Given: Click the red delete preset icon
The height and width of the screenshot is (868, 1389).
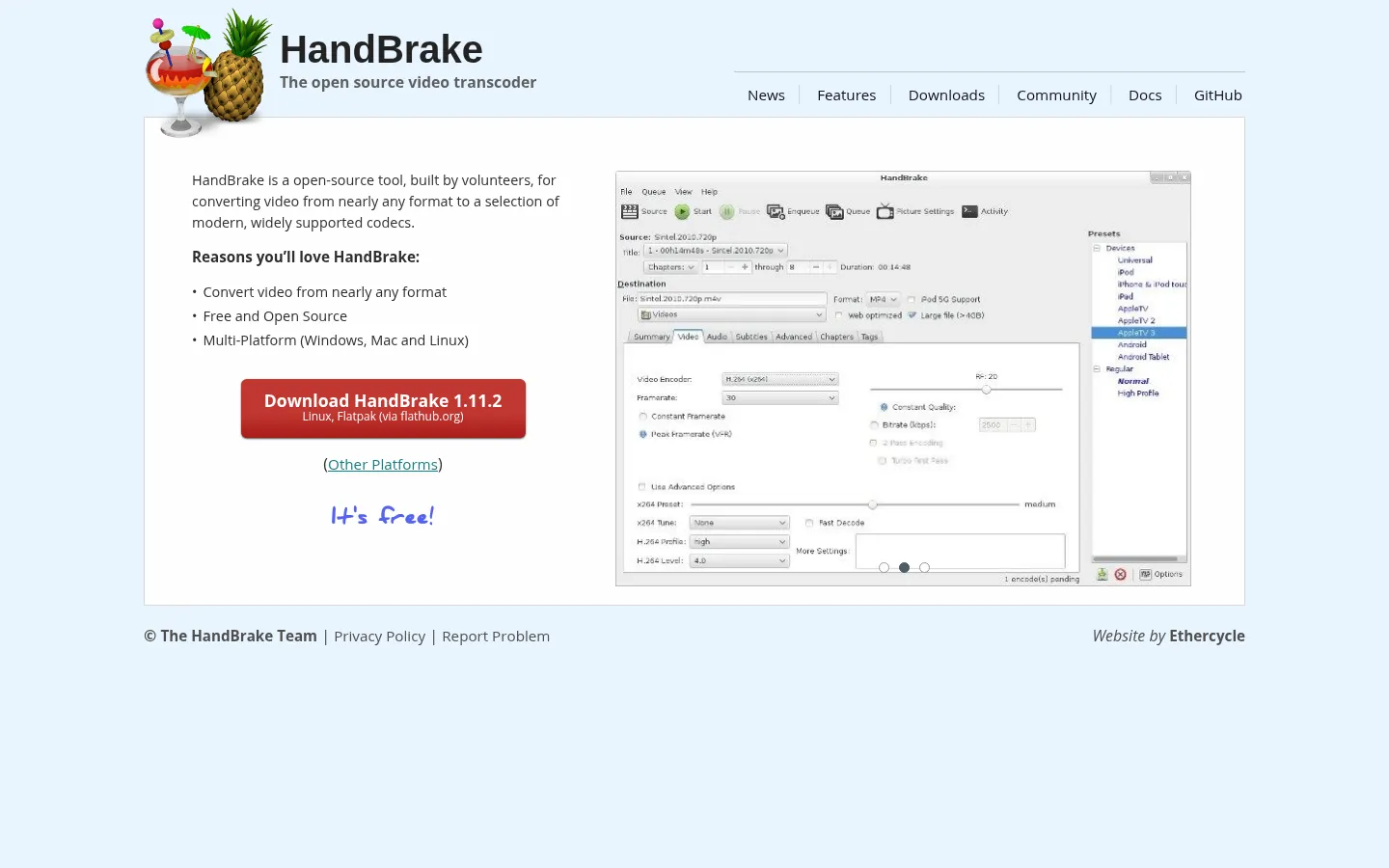Looking at the screenshot, I should (x=1120, y=574).
